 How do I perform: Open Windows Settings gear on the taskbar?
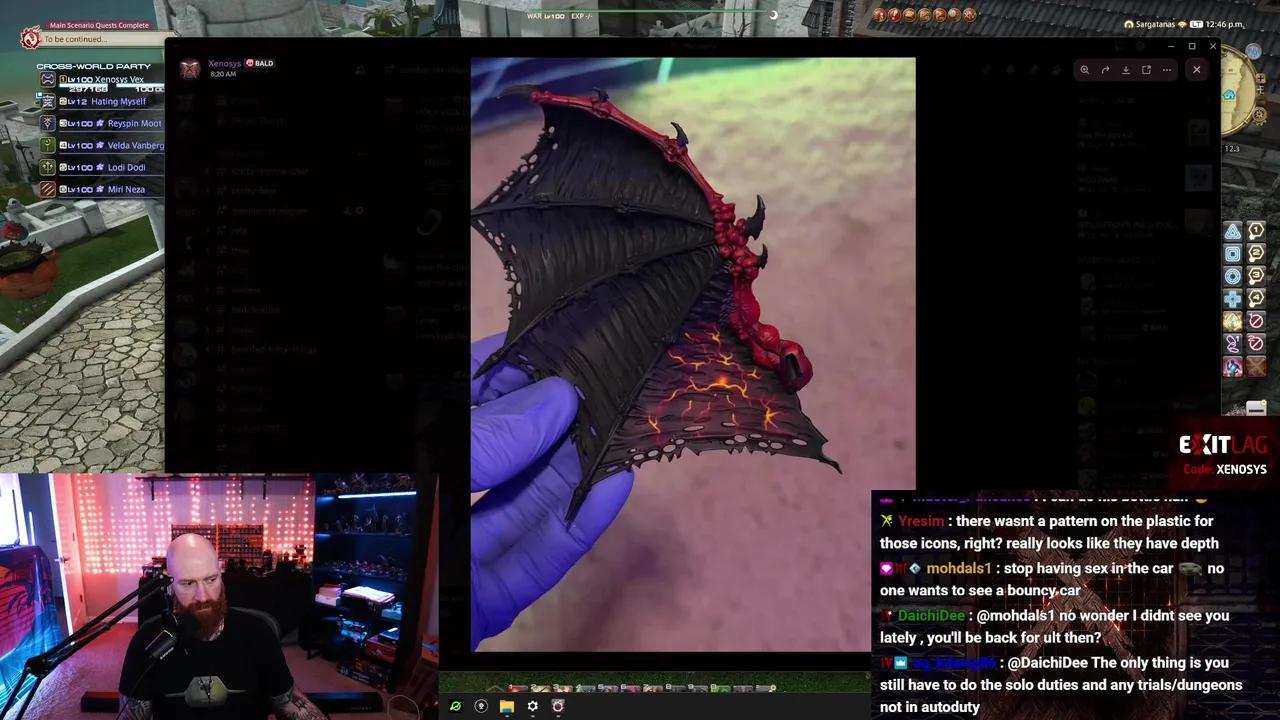(533, 706)
